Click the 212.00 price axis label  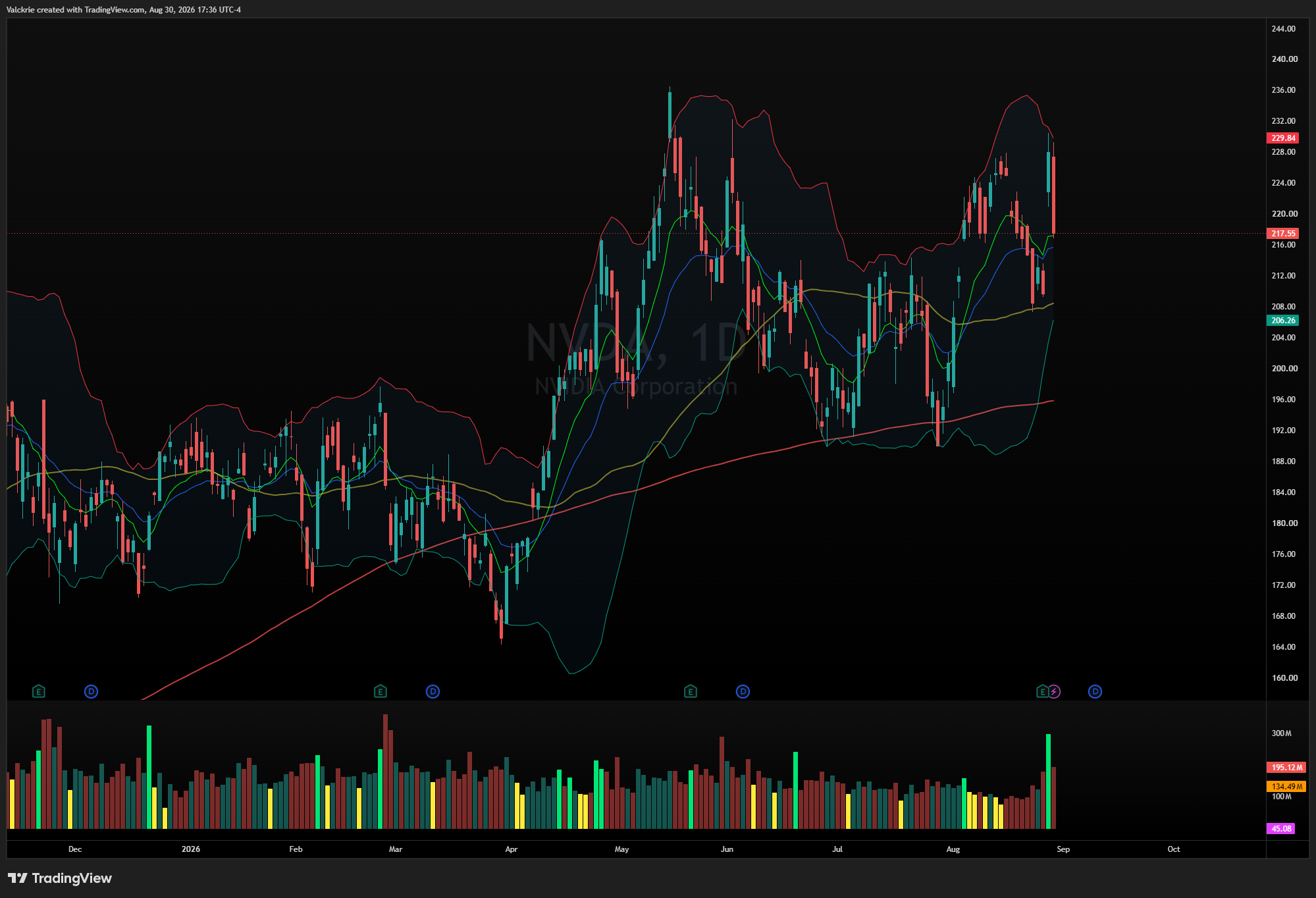coord(1283,276)
